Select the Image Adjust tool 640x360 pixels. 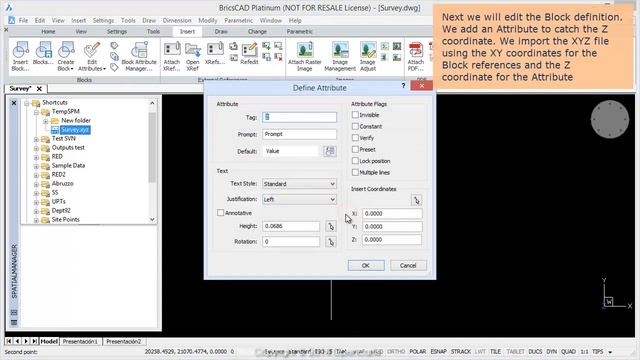click(368, 56)
